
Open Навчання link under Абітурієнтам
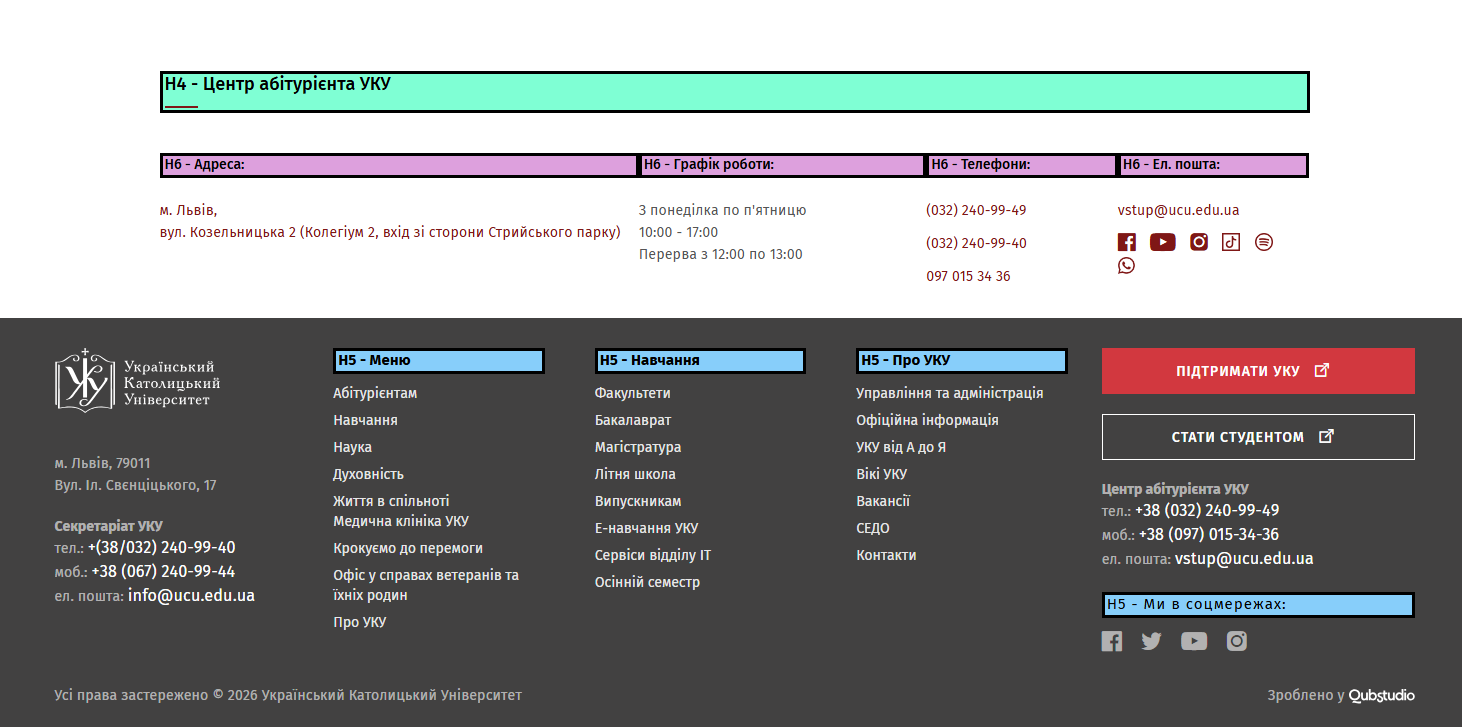365,420
